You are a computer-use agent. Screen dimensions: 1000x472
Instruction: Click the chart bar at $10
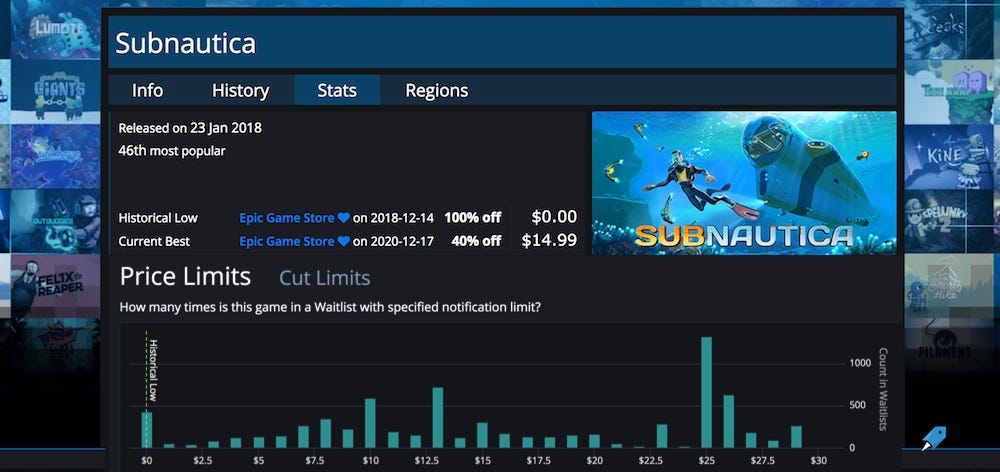tap(370, 423)
